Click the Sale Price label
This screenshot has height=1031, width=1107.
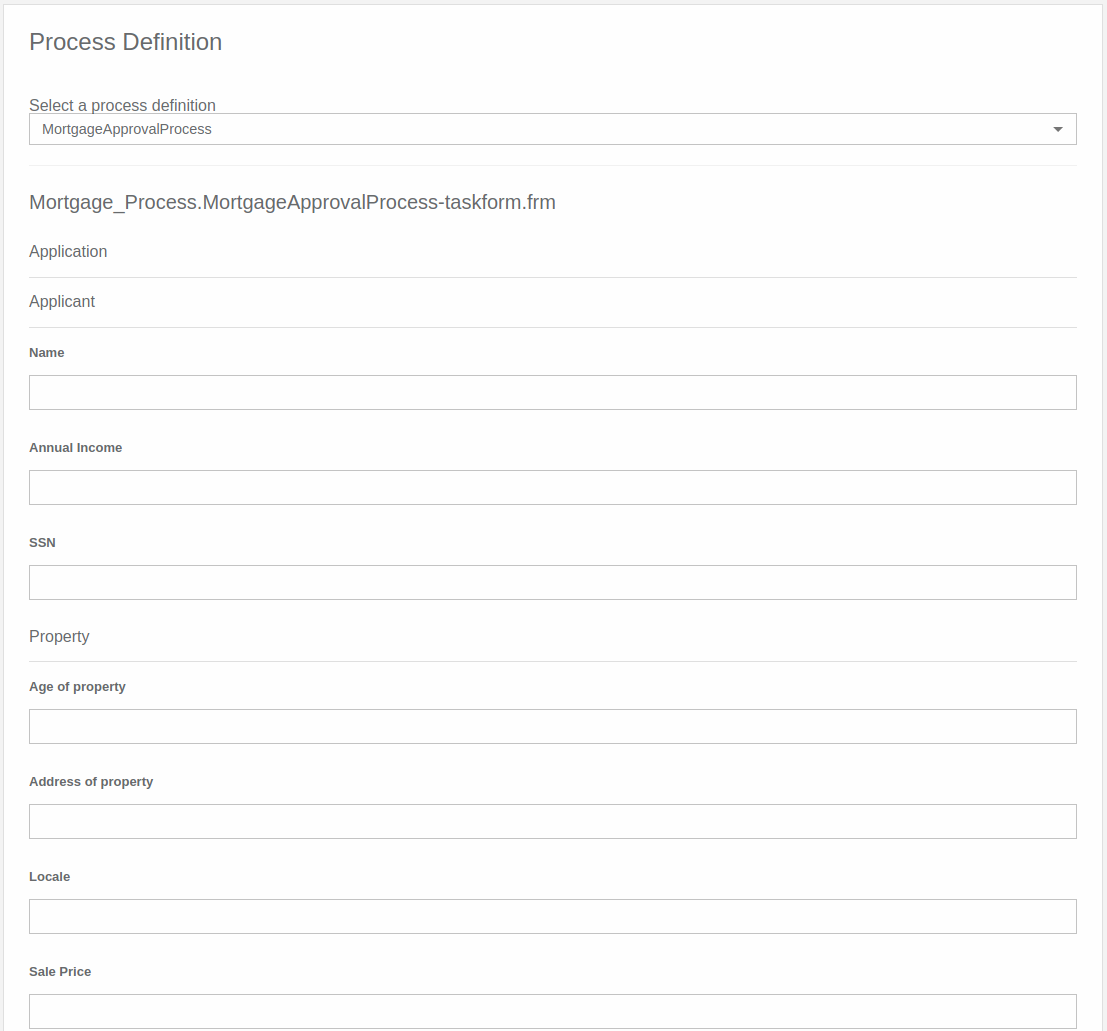[x=60, y=971]
